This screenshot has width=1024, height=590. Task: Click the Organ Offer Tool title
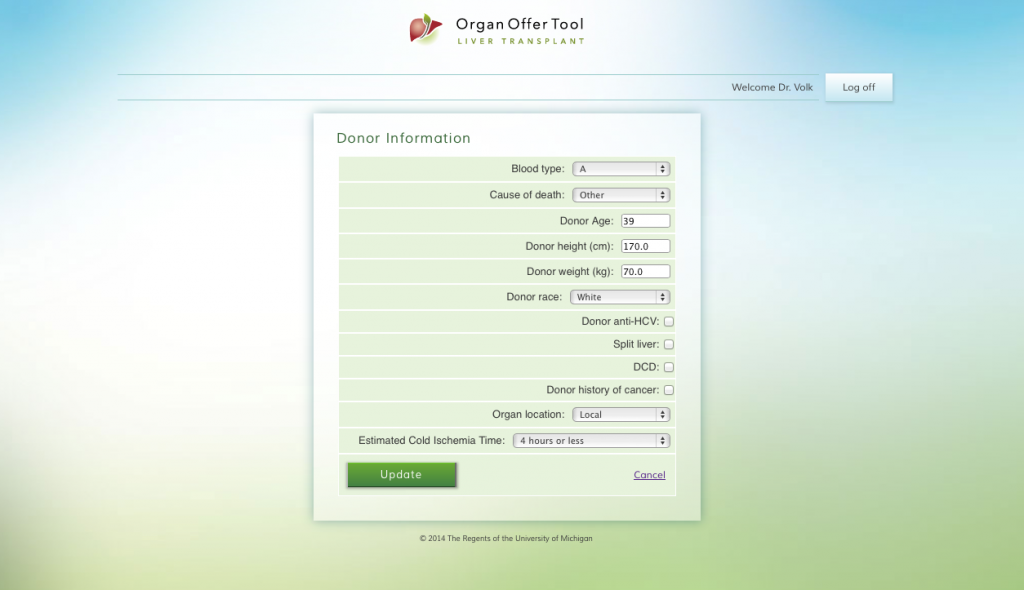(x=519, y=24)
